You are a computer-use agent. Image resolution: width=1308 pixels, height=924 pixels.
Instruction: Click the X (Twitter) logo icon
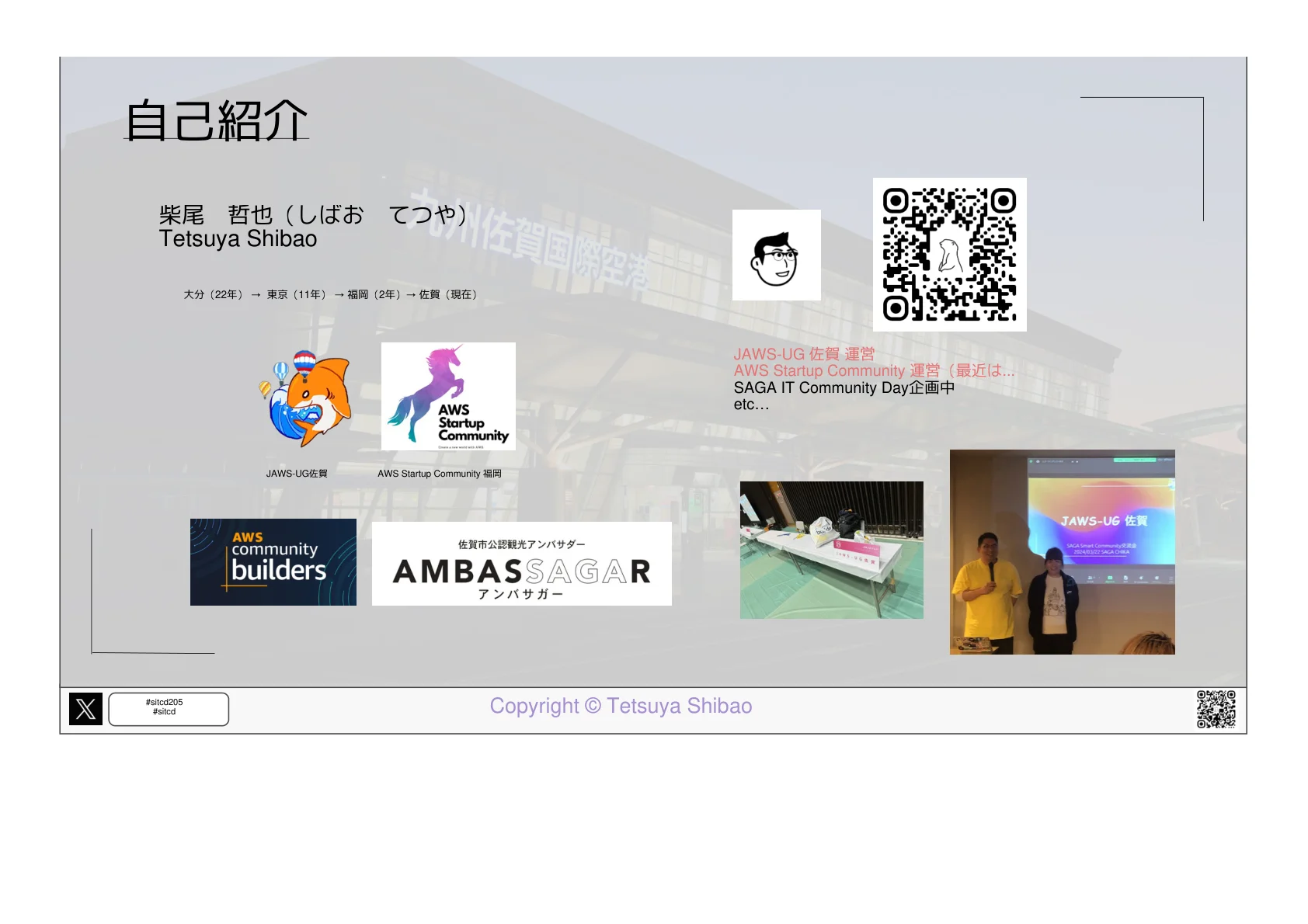click(x=85, y=709)
